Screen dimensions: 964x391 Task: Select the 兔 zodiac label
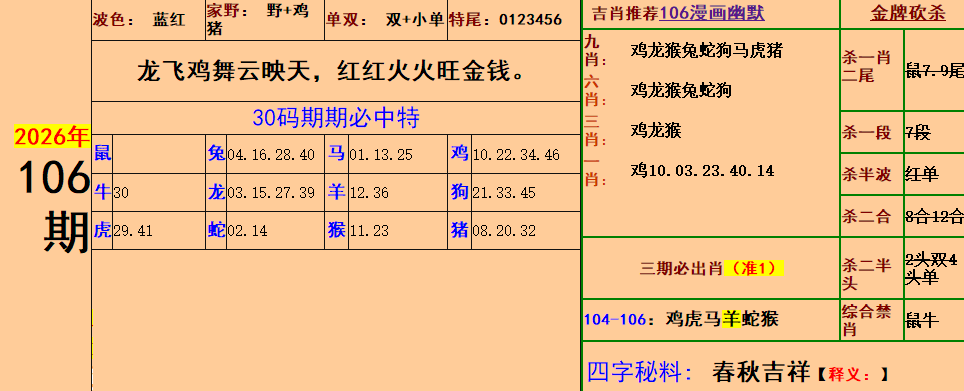pos(216,153)
